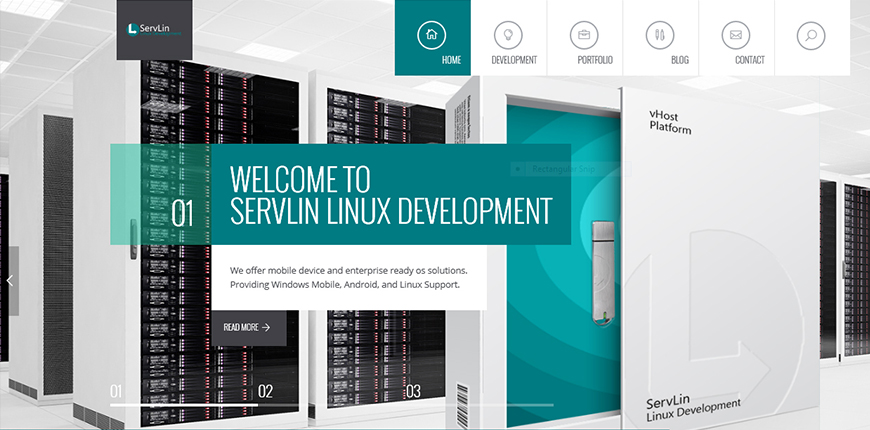The image size is (870, 430).
Task: Choose the CONTACT menu label
Action: pos(749,60)
